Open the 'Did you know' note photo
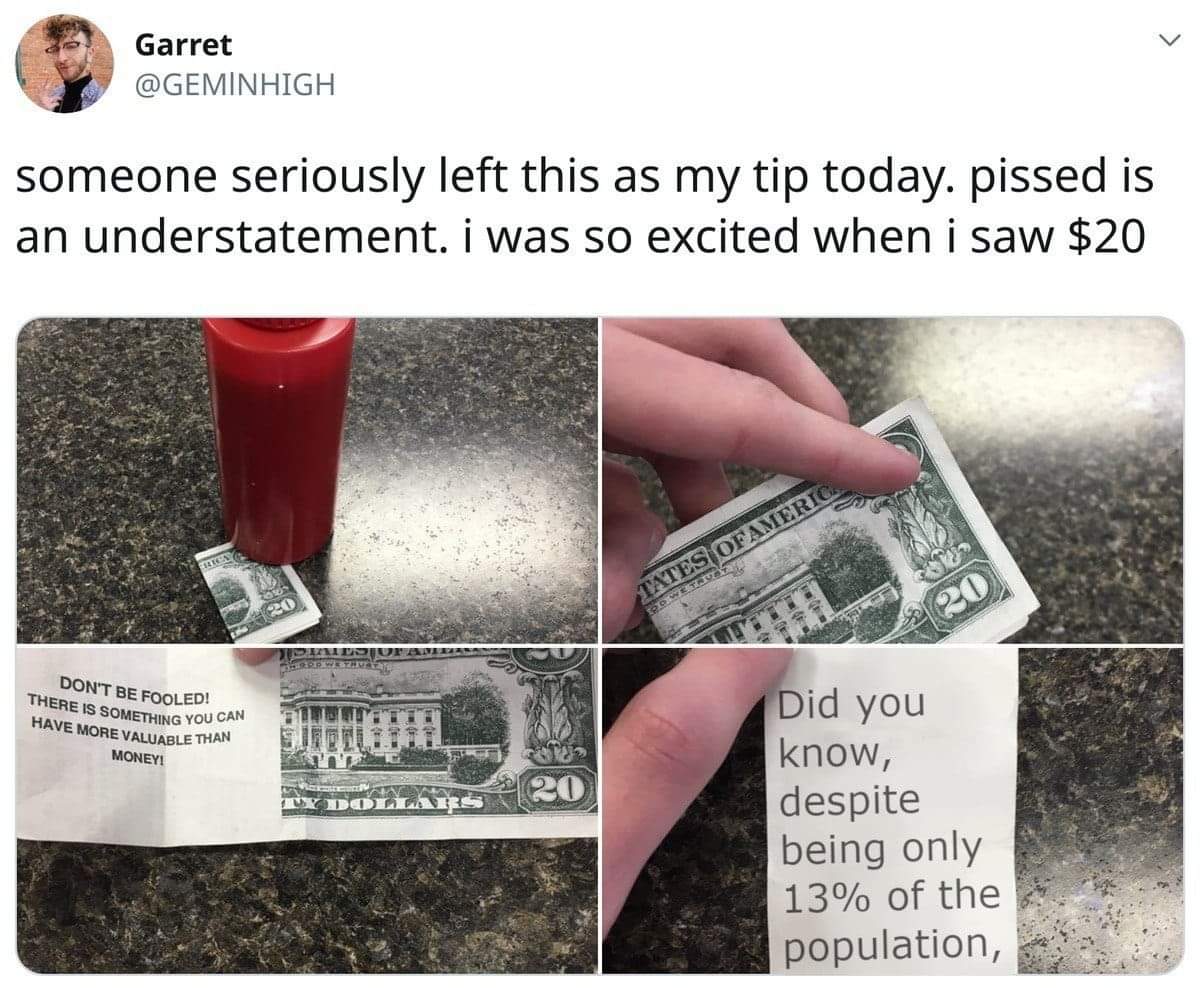Screen dimensions: 1200x988 tap(893, 810)
